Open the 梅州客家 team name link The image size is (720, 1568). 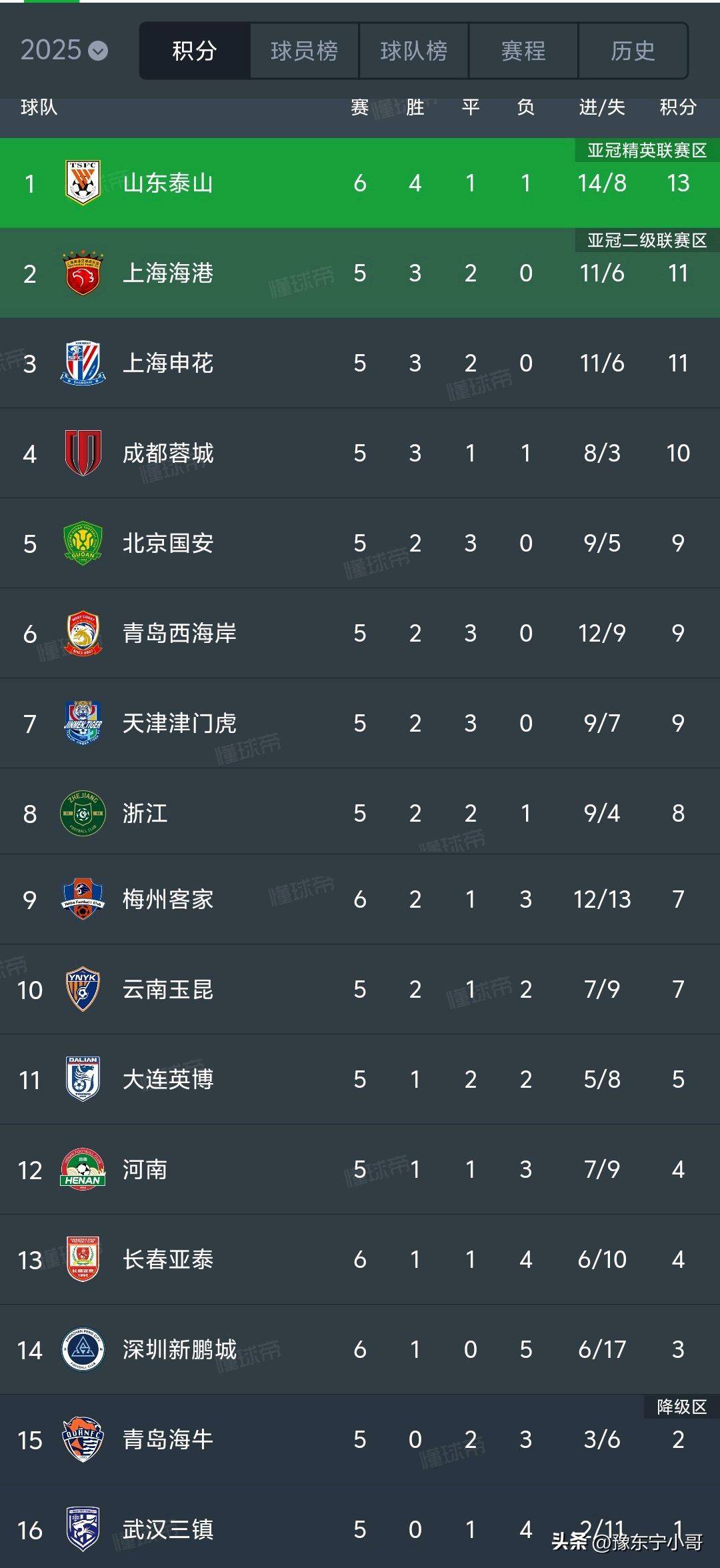168,899
